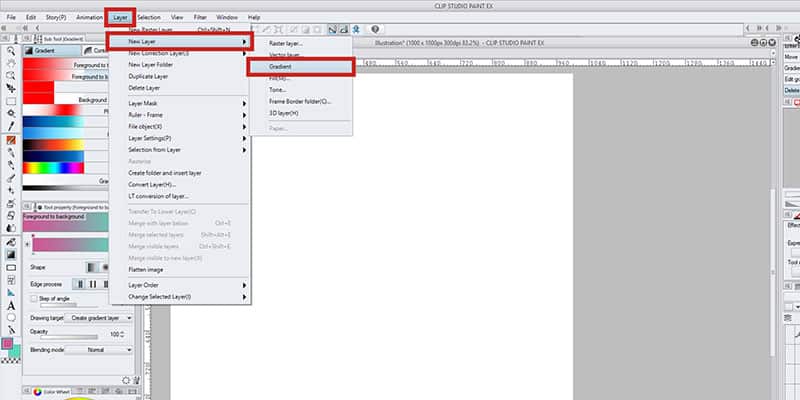The width and height of the screenshot is (800, 400).
Task: Choose Frame Border folder entry
Action: [301, 102]
